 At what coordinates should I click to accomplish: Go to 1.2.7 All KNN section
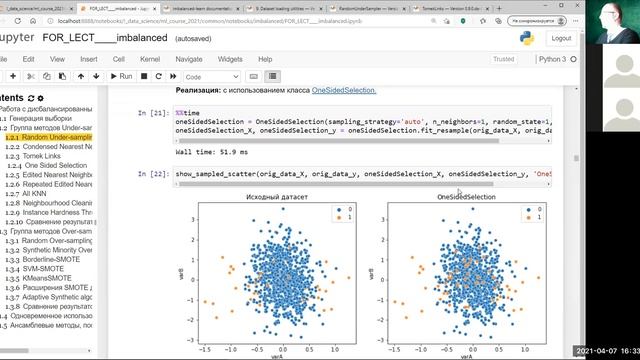tap(26, 193)
